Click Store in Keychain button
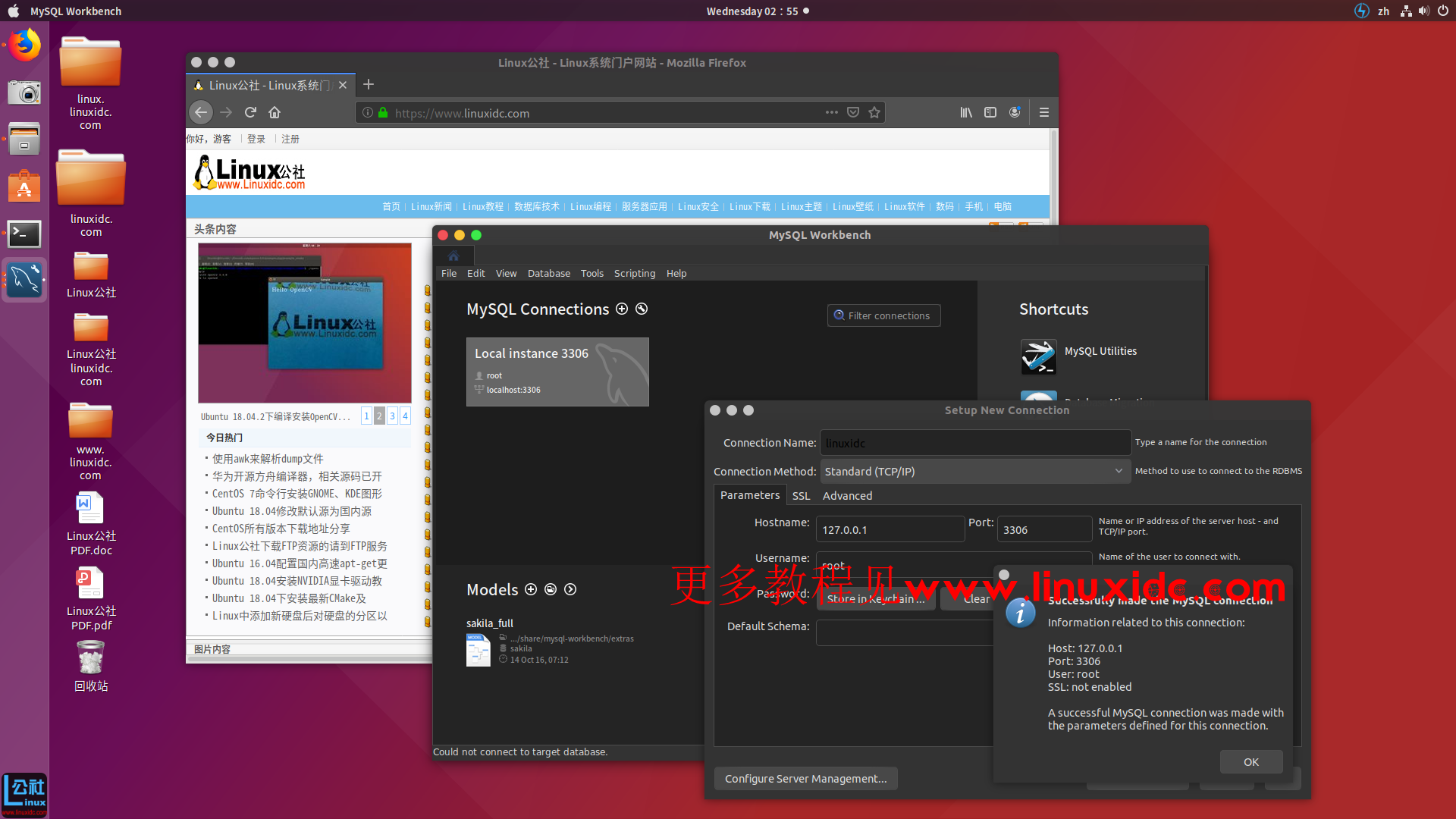Image resolution: width=1456 pixels, height=819 pixels. tap(876, 598)
